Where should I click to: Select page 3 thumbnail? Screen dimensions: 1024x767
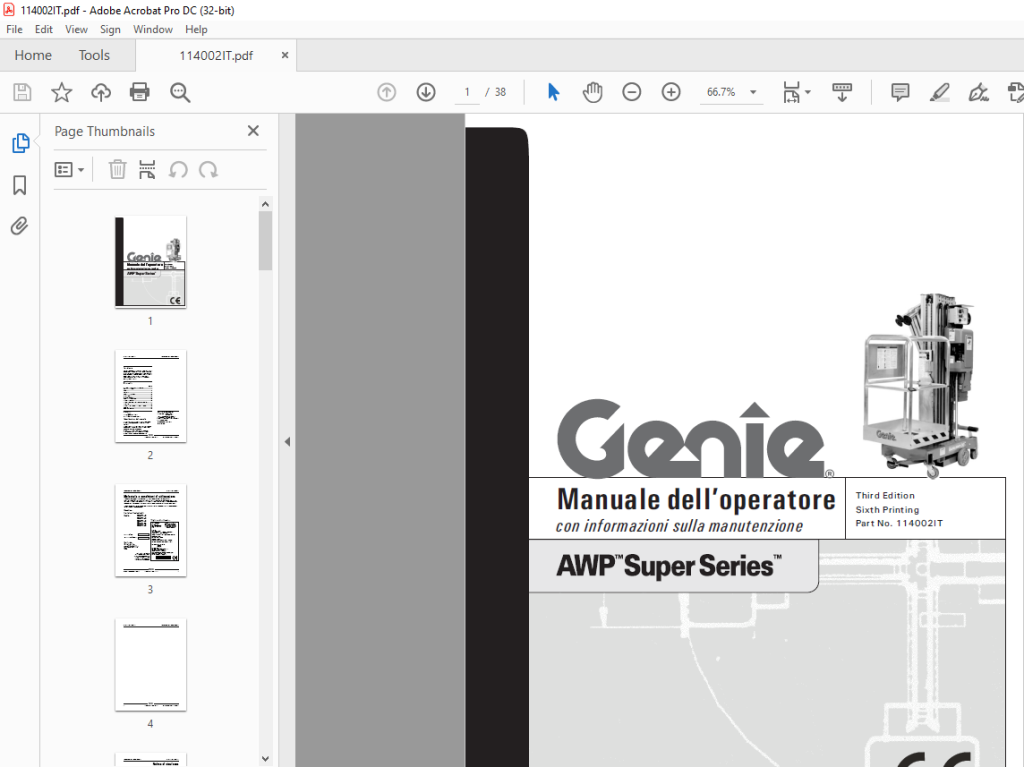151,530
